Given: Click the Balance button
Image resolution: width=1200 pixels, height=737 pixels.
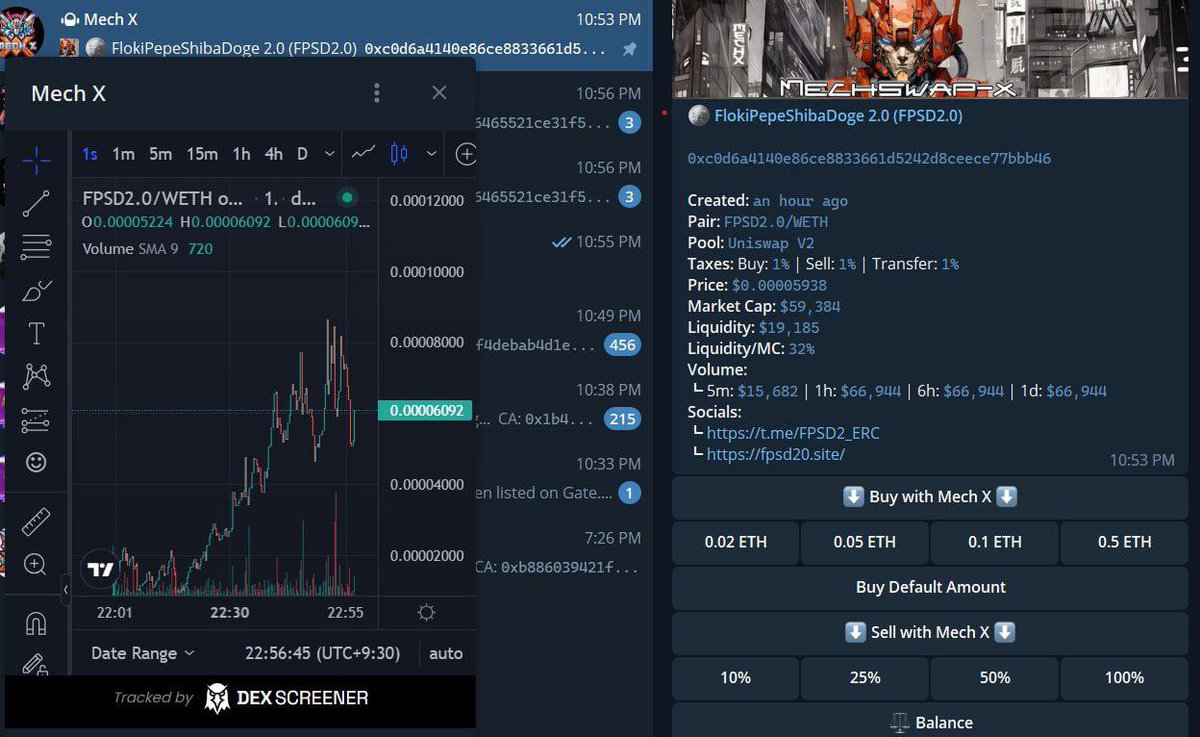Looking at the screenshot, I should [930, 720].
